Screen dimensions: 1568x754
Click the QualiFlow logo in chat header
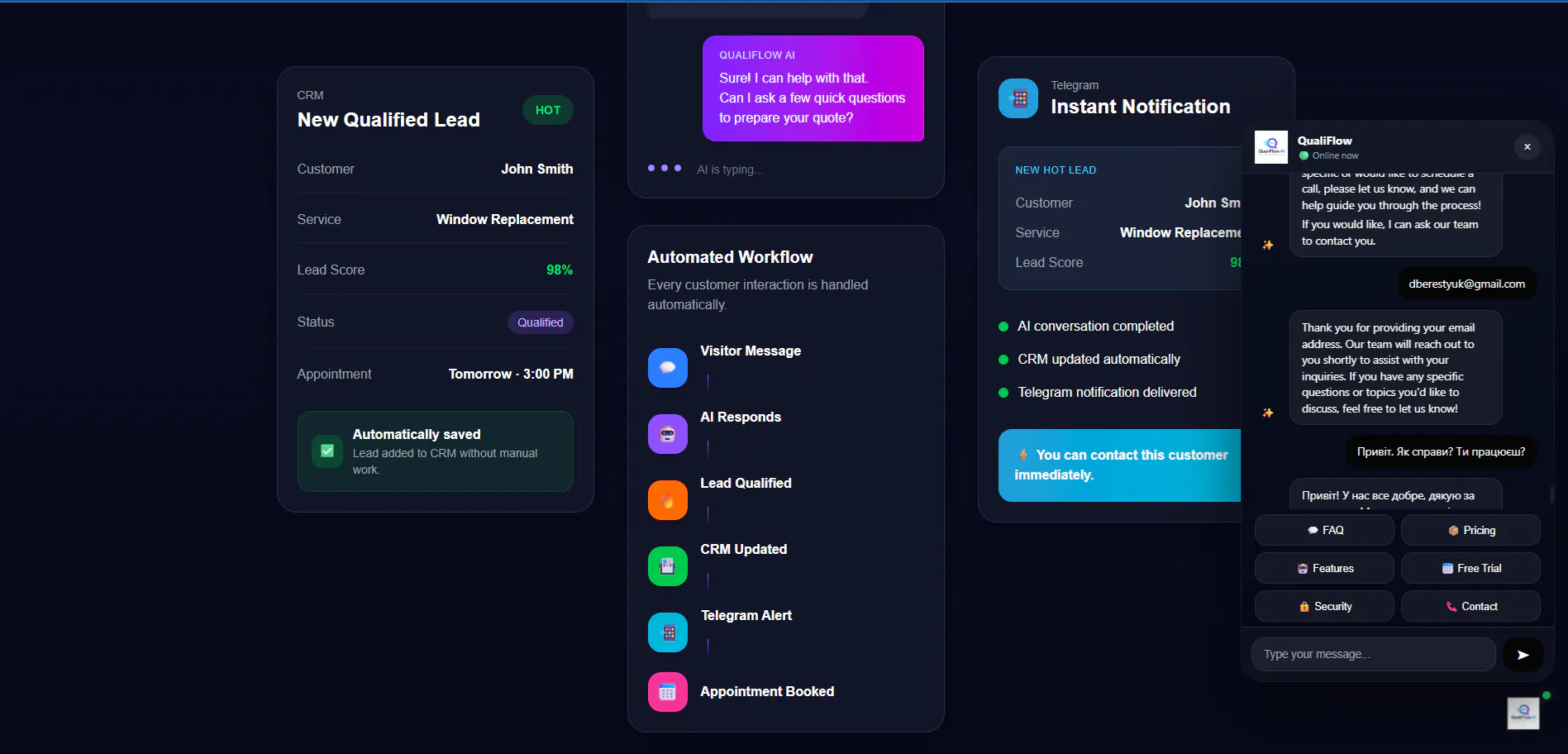[x=1271, y=147]
